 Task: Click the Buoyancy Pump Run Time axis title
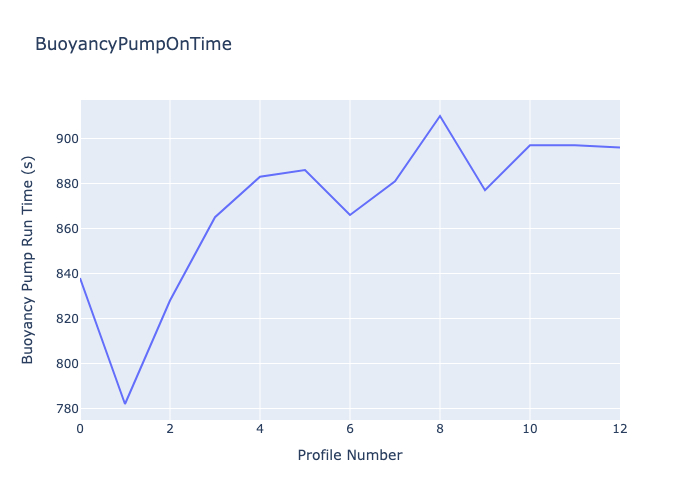pos(28,256)
